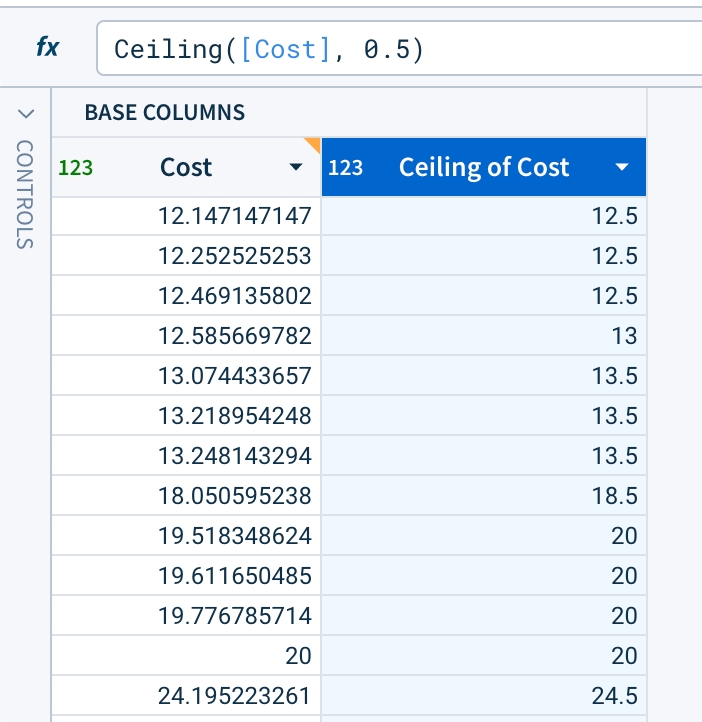Viewport: 702px width, 722px height.
Task: Select the Cost cell 24.195223261
Action: point(235,696)
